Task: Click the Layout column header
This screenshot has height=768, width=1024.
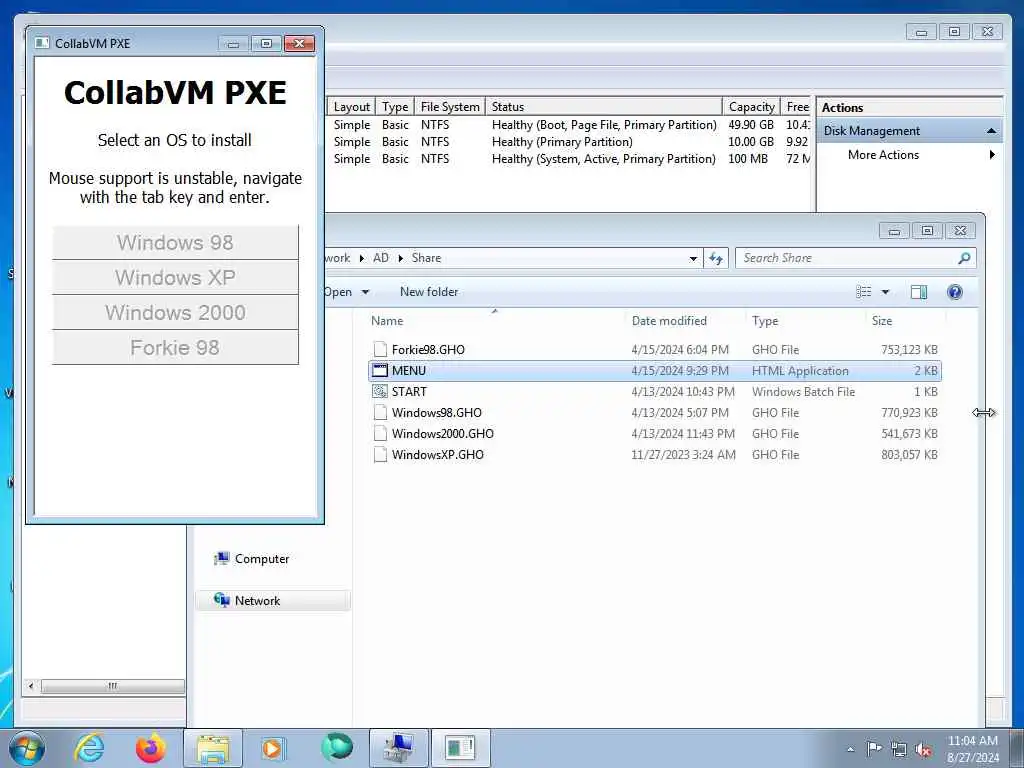Action: [351, 106]
